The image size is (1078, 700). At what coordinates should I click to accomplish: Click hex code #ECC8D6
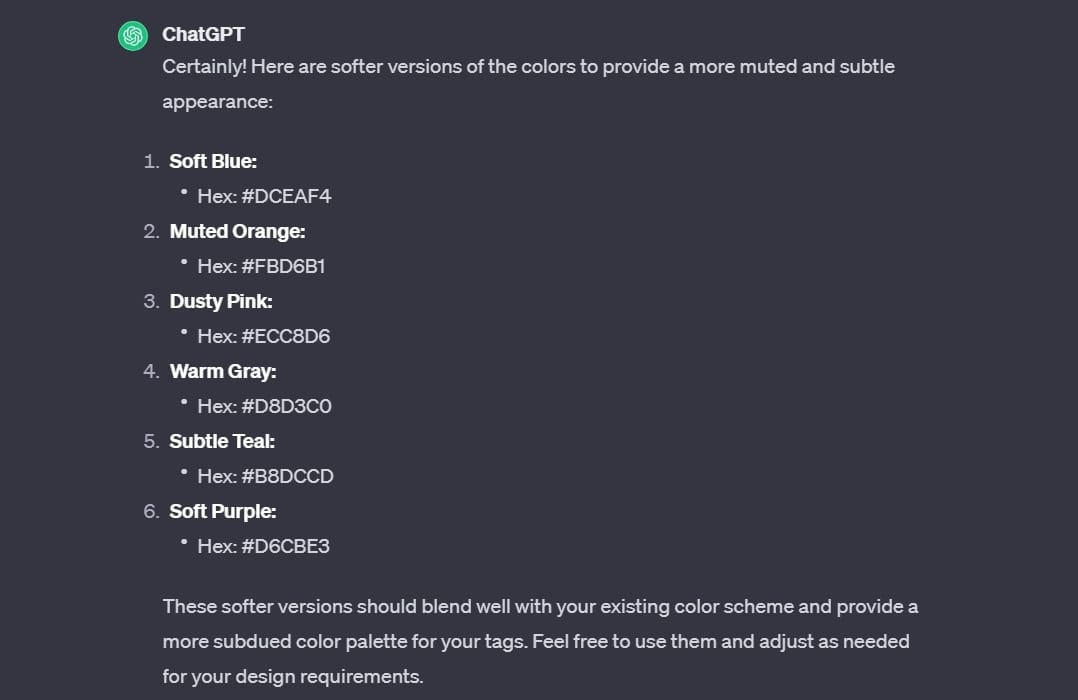[285, 336]
